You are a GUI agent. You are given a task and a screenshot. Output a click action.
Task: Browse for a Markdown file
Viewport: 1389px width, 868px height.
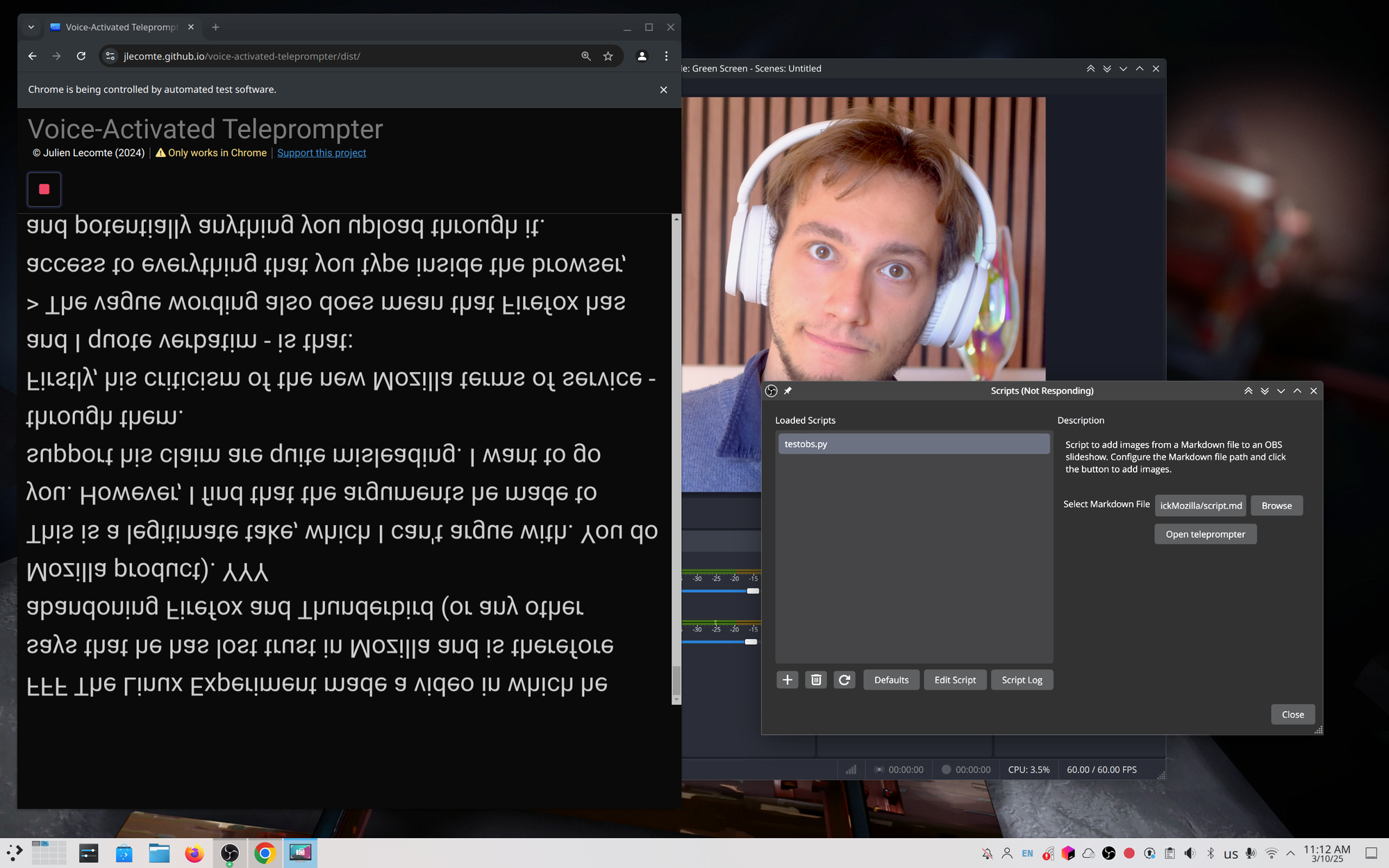point(1276,506)
